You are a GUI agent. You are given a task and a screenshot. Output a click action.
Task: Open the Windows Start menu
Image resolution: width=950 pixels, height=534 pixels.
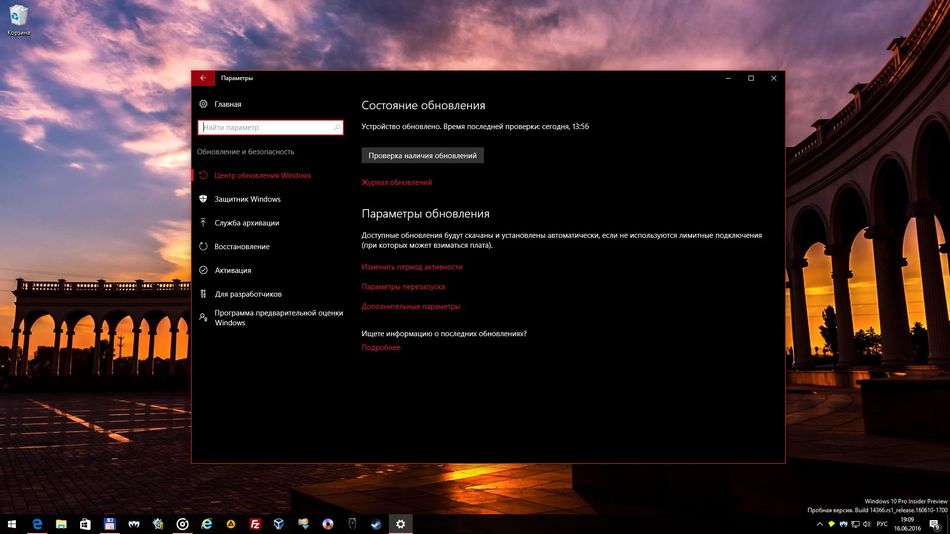(x=12, y=524)
